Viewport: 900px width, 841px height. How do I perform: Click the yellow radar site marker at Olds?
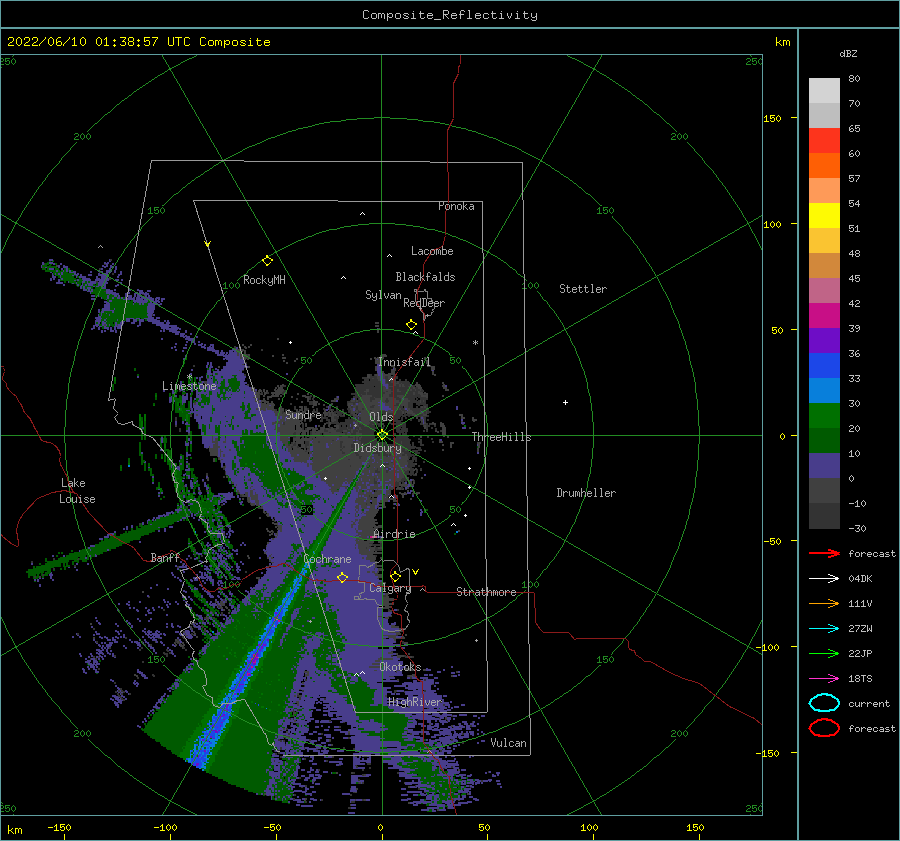tap(382, 435)
